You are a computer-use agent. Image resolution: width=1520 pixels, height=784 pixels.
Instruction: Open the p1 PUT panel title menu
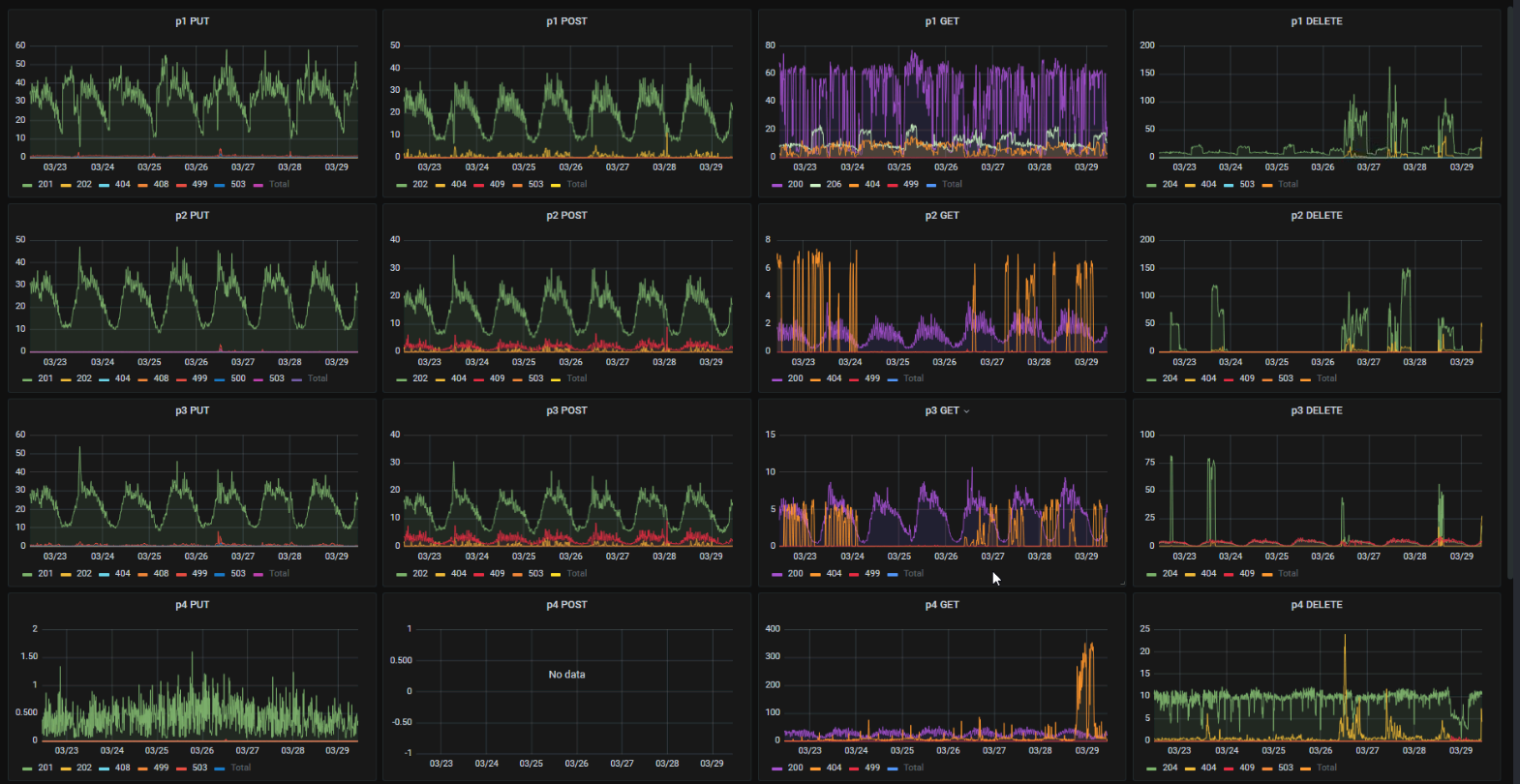tap(192, 21)
